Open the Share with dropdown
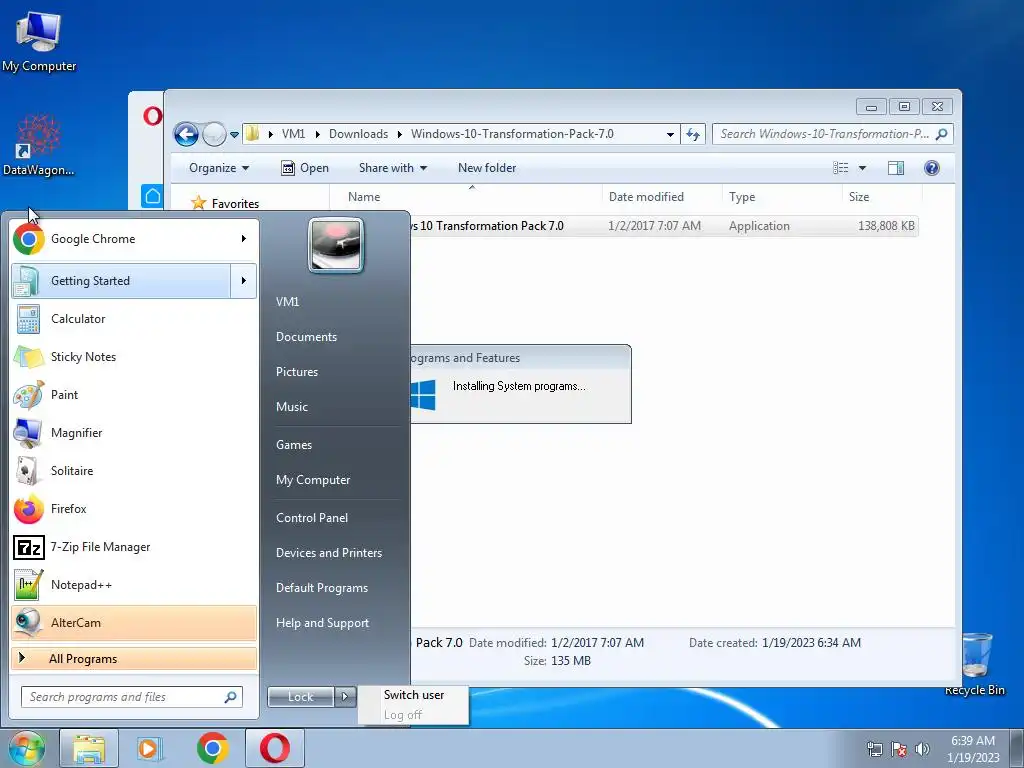 point(392,168)
